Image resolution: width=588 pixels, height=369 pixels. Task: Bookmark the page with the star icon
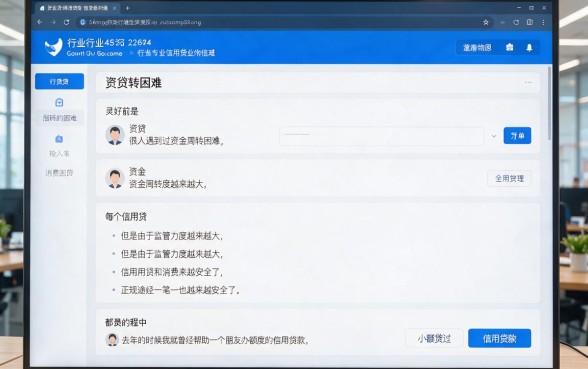pos(486,22)
